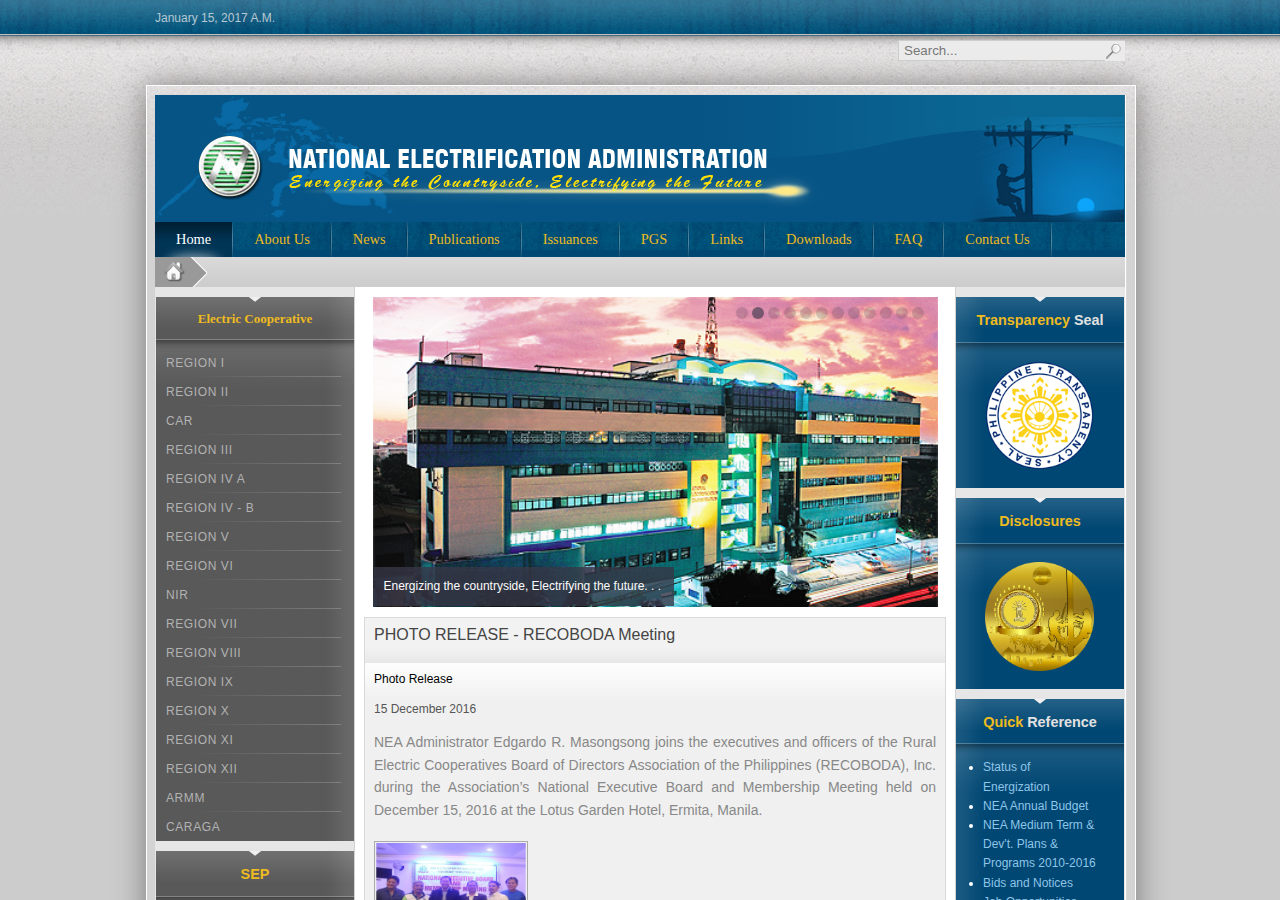Select REGION IX in the sidebar
This screenshot has width=1280, height=900.
(x=199, y=682)
